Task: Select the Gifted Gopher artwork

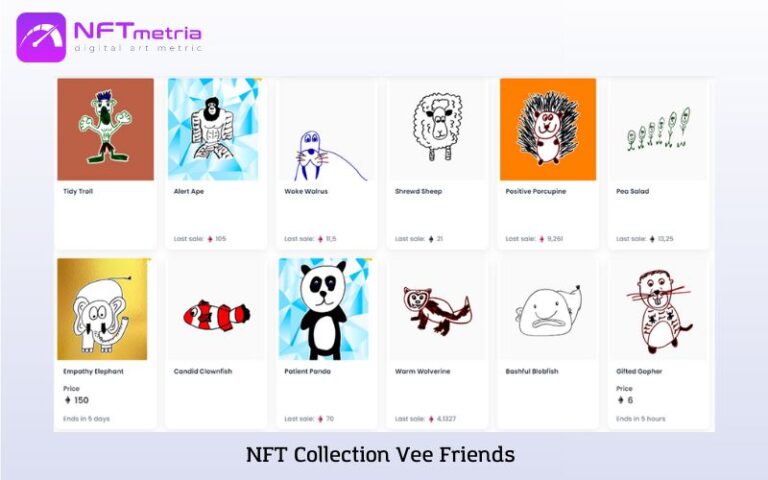Action: point(659,309)
